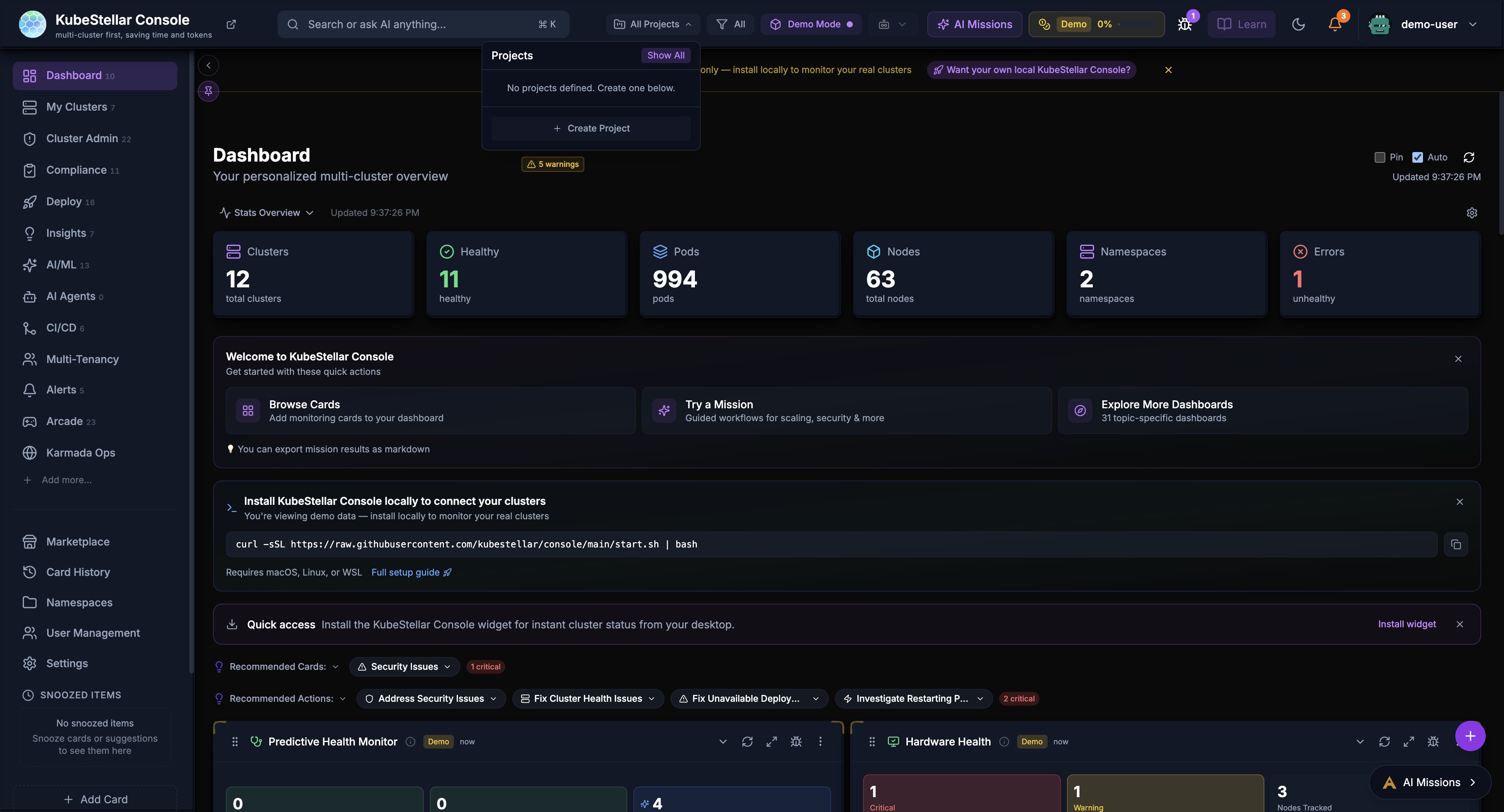Click the bug report icon near Learn button

click(x=1184, y=24)
